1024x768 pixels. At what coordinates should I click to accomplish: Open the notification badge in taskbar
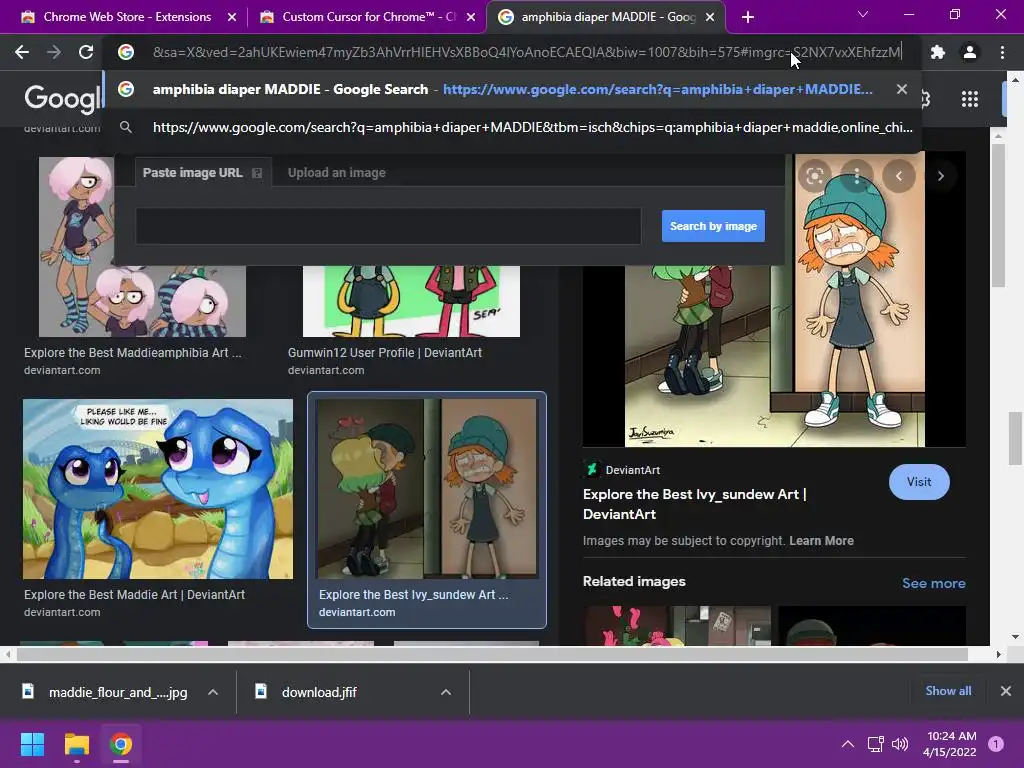click(x=996, y=744)
